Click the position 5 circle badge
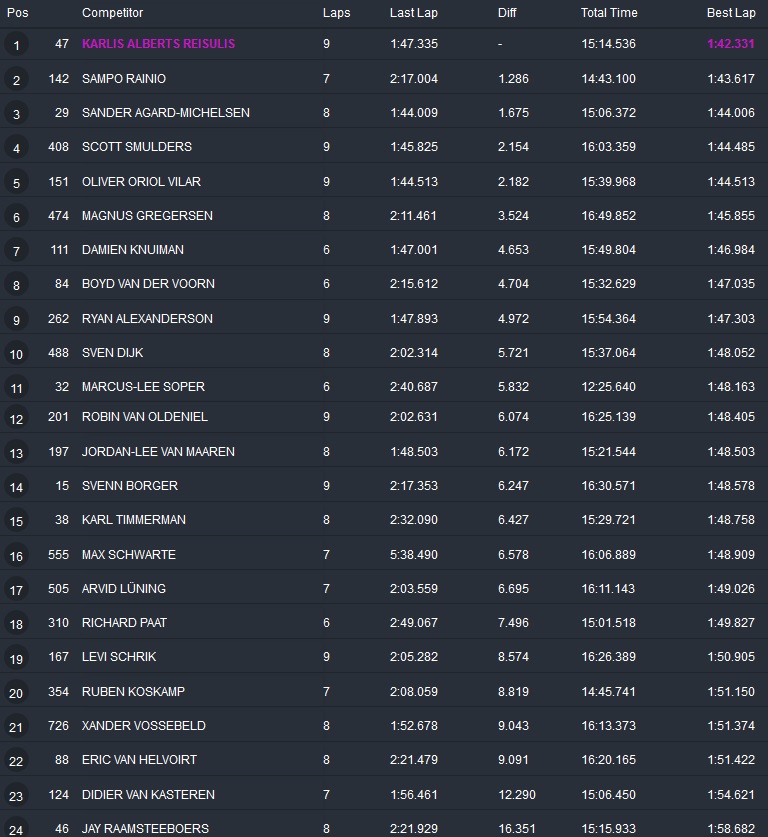 [x=16, y=183]
